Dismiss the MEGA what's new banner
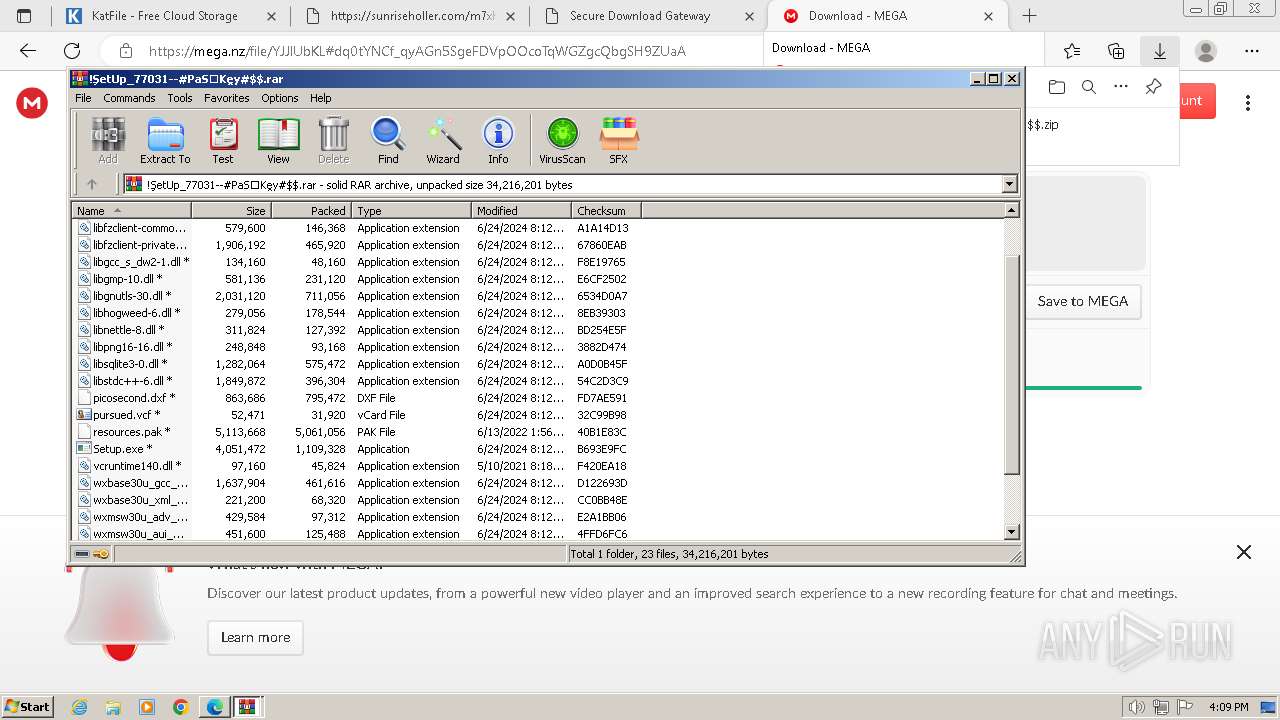This screenshot has height=720, width=1280. [x=1244, y=552]
